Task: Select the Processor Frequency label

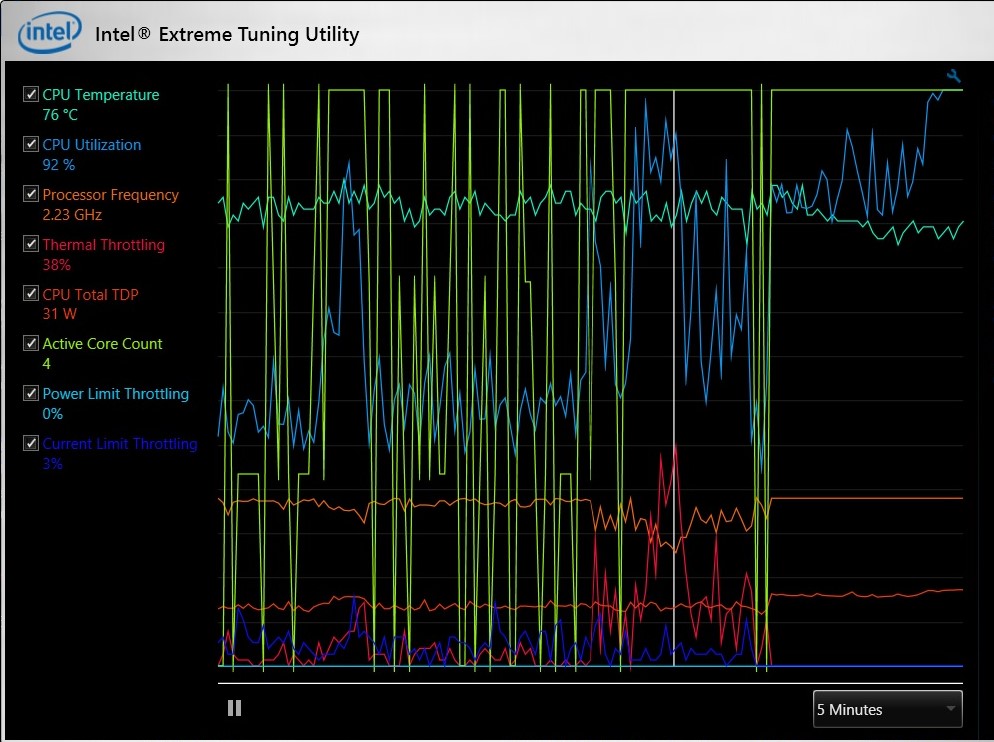Action: tap(110, 194)
